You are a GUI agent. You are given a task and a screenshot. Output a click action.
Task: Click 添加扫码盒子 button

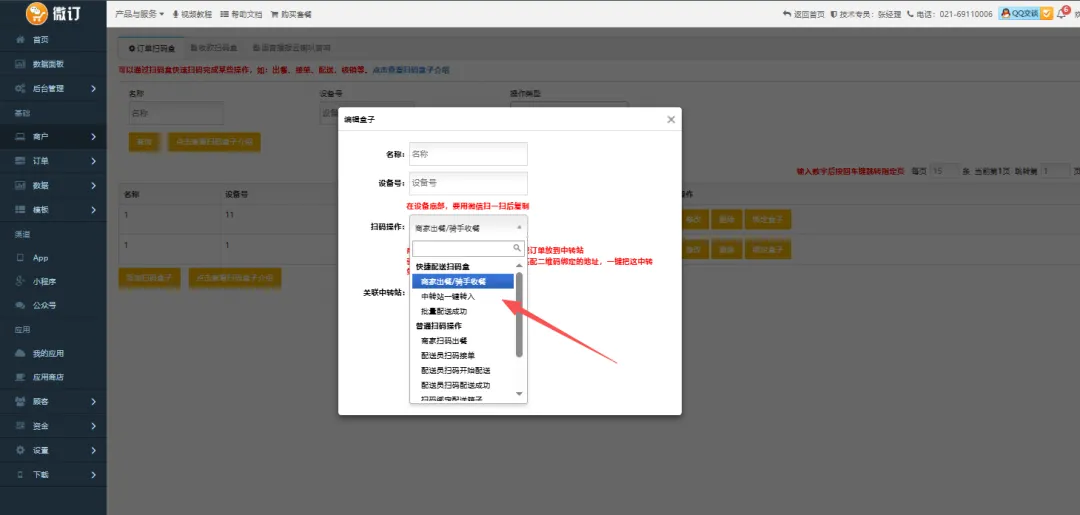(149, 278)
